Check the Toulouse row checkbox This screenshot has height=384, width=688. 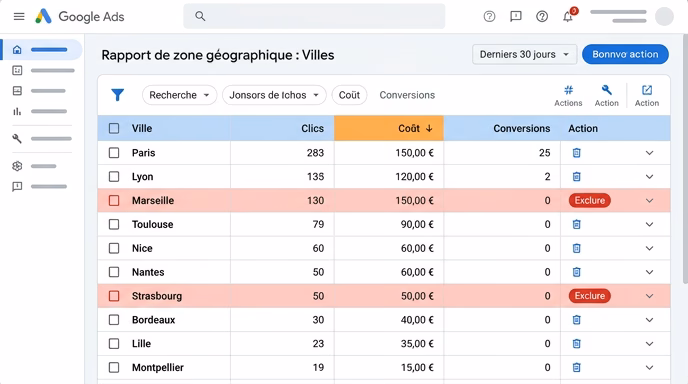[114, 224]
